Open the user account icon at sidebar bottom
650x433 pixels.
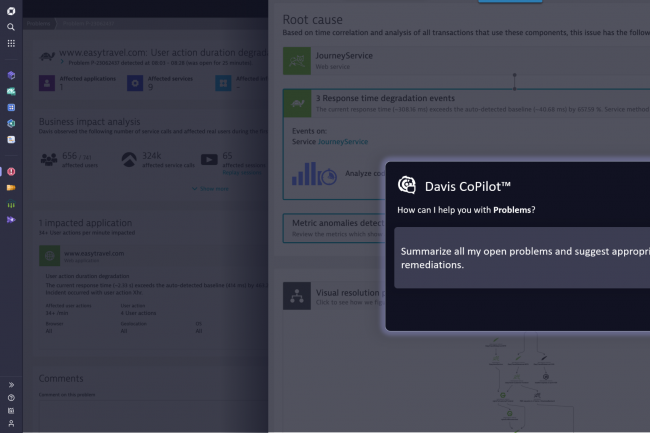click(11, 423)
